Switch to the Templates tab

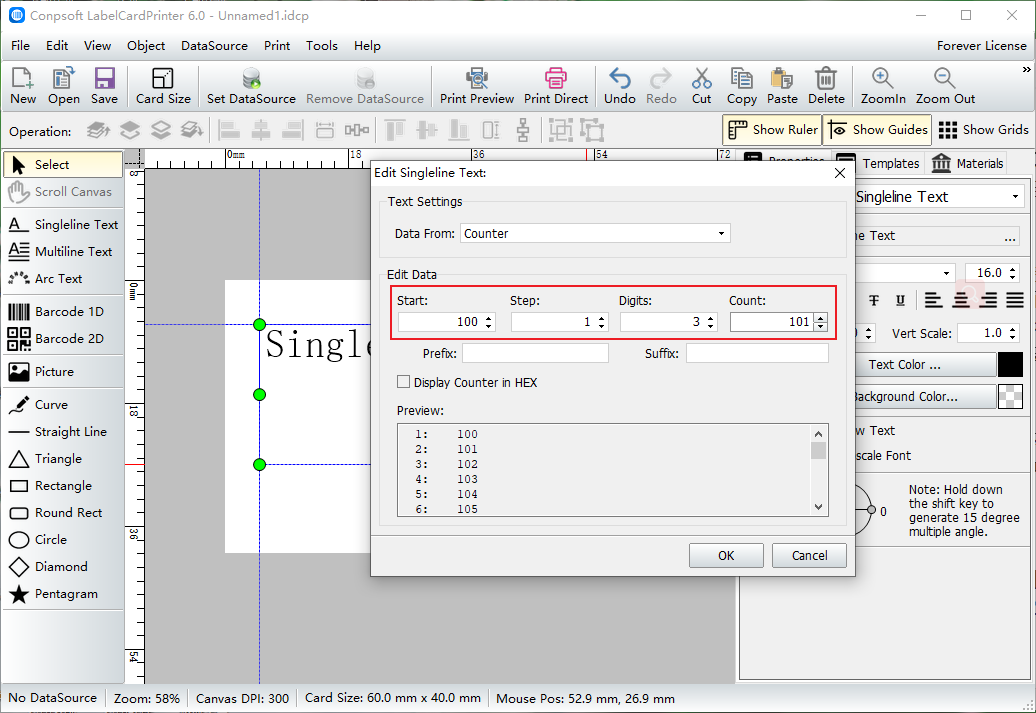[878, 163]
